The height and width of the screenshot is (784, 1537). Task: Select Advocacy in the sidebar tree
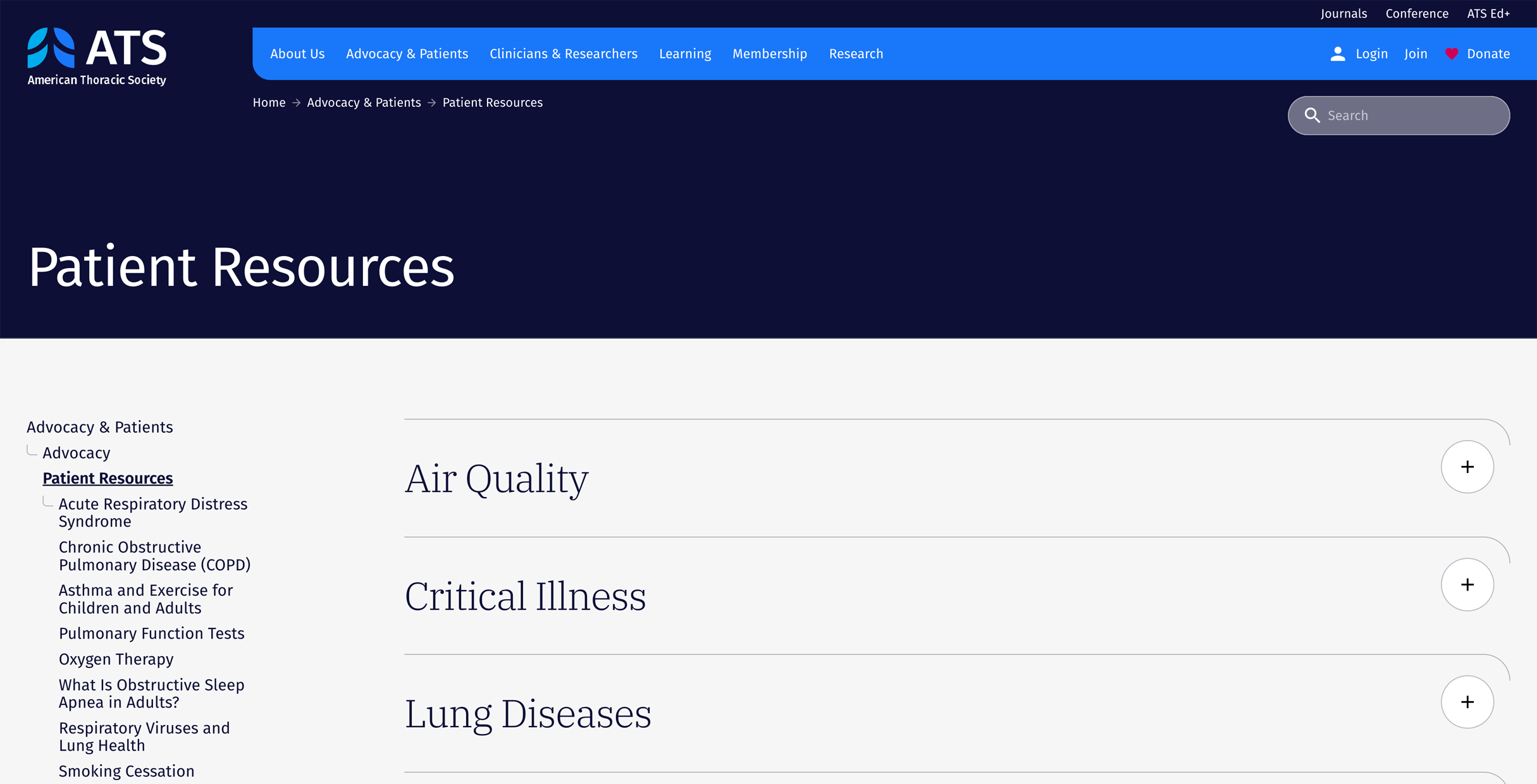77,453
